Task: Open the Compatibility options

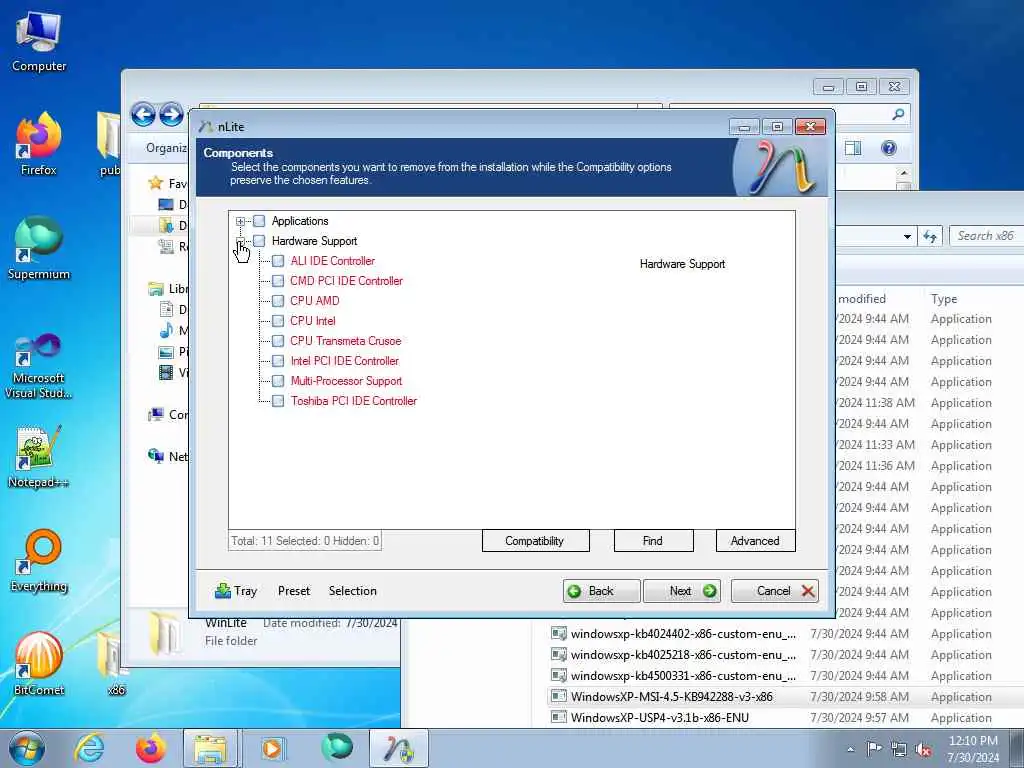Action: coord(535,541)
